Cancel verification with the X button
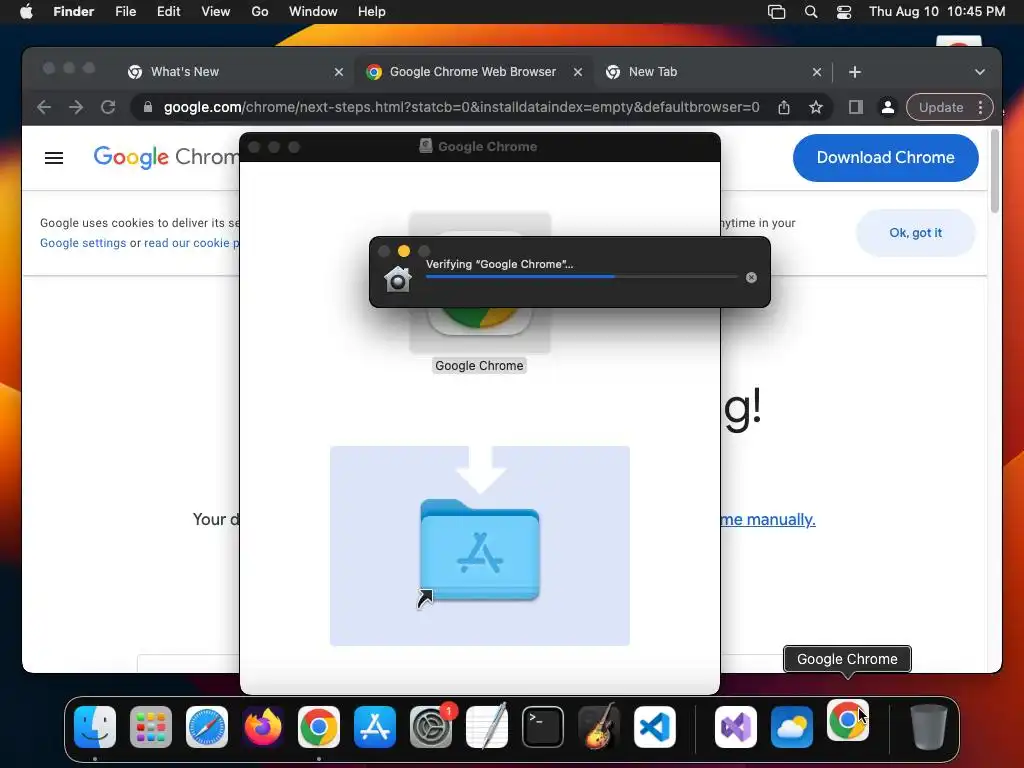This screenshot has height=768, width=1024. point(751,278)
